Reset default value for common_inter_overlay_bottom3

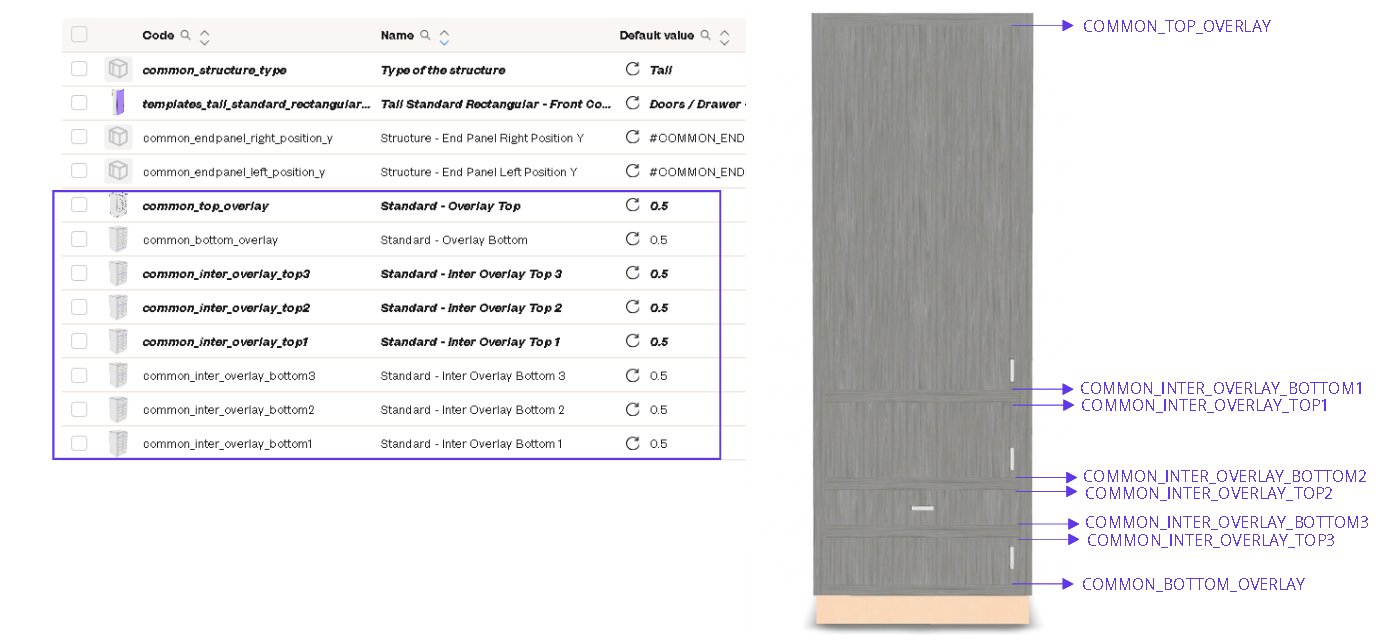click(x=632, y=375)
